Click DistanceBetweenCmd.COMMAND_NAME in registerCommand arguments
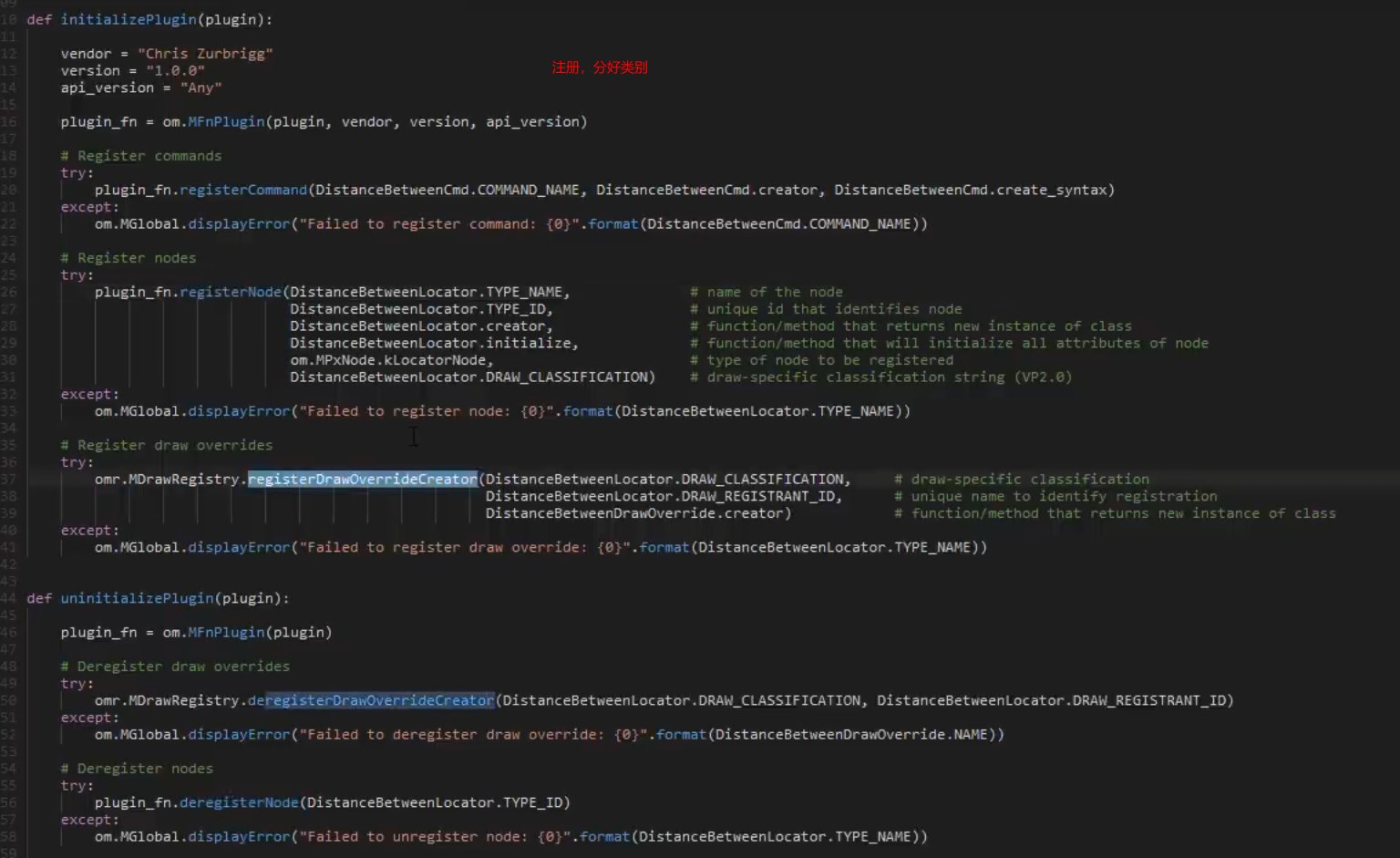Viewport: 1400px width, 858px height. pyautogui.click(x=448, y=190)
